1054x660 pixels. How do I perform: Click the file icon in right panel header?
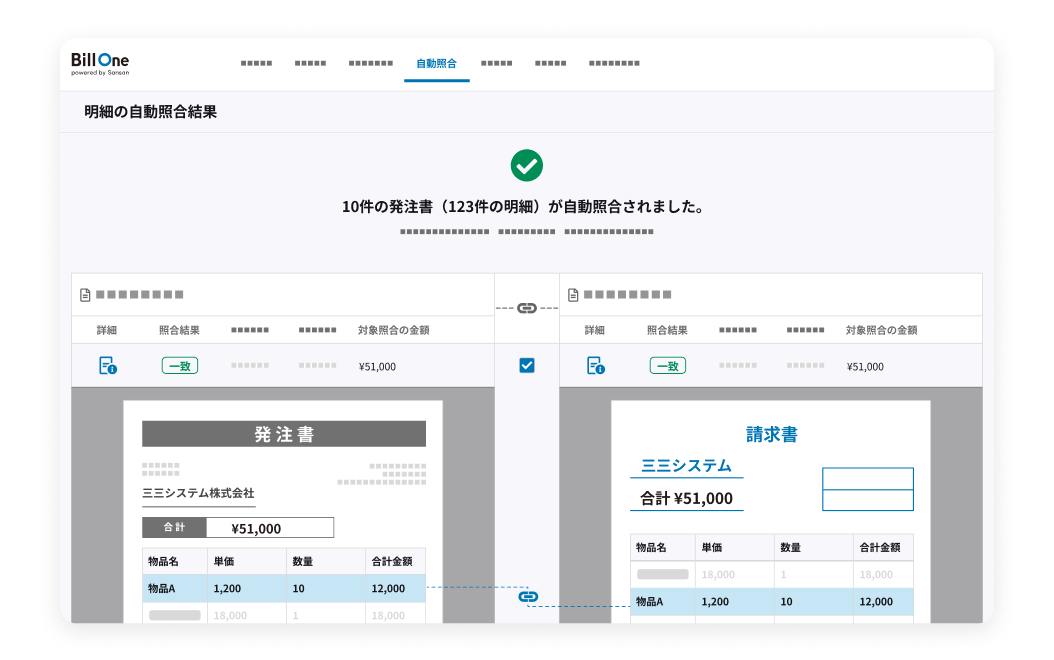pyautogui.click(x=573, y=295)
